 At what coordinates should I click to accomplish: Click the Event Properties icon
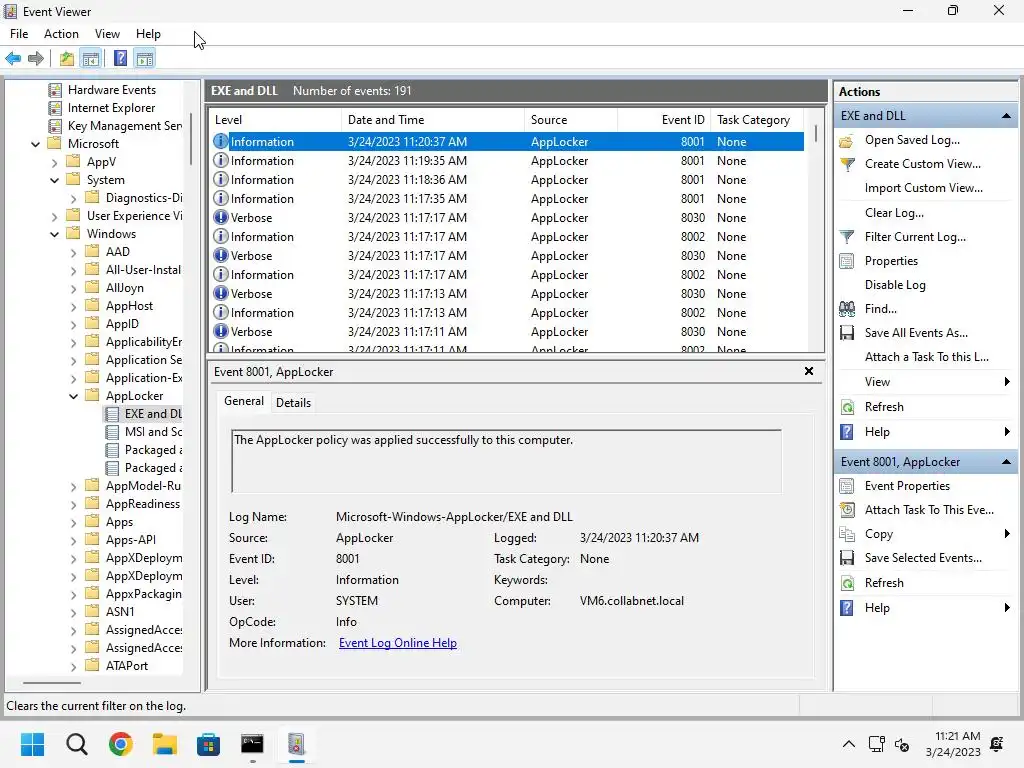click(x=846, y=486)
